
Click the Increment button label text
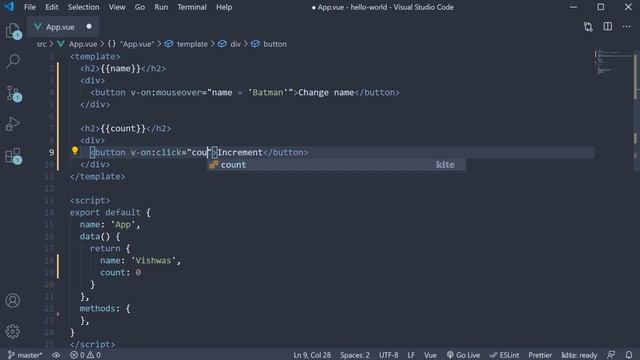click(240, 152)
